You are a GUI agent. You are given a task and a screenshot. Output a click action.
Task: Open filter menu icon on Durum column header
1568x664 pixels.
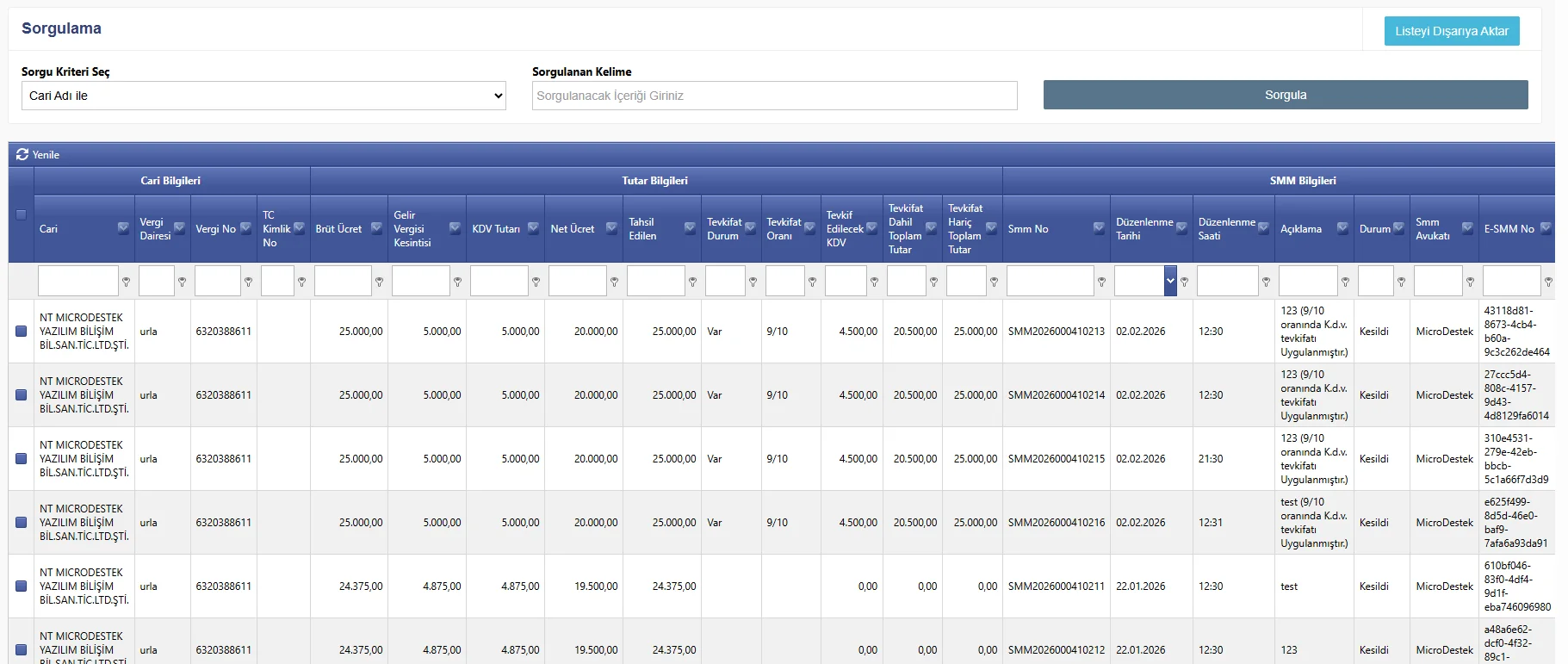click(x=1398, y=228)
